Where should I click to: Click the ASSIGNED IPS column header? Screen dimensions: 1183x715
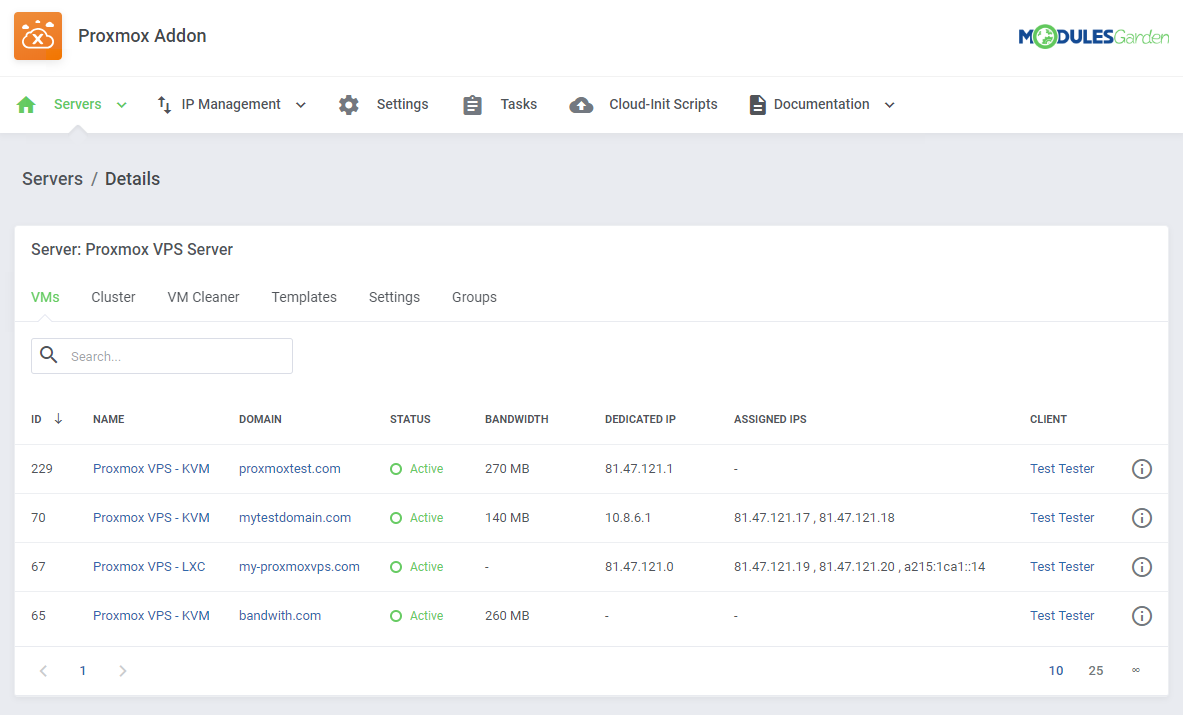770,419
